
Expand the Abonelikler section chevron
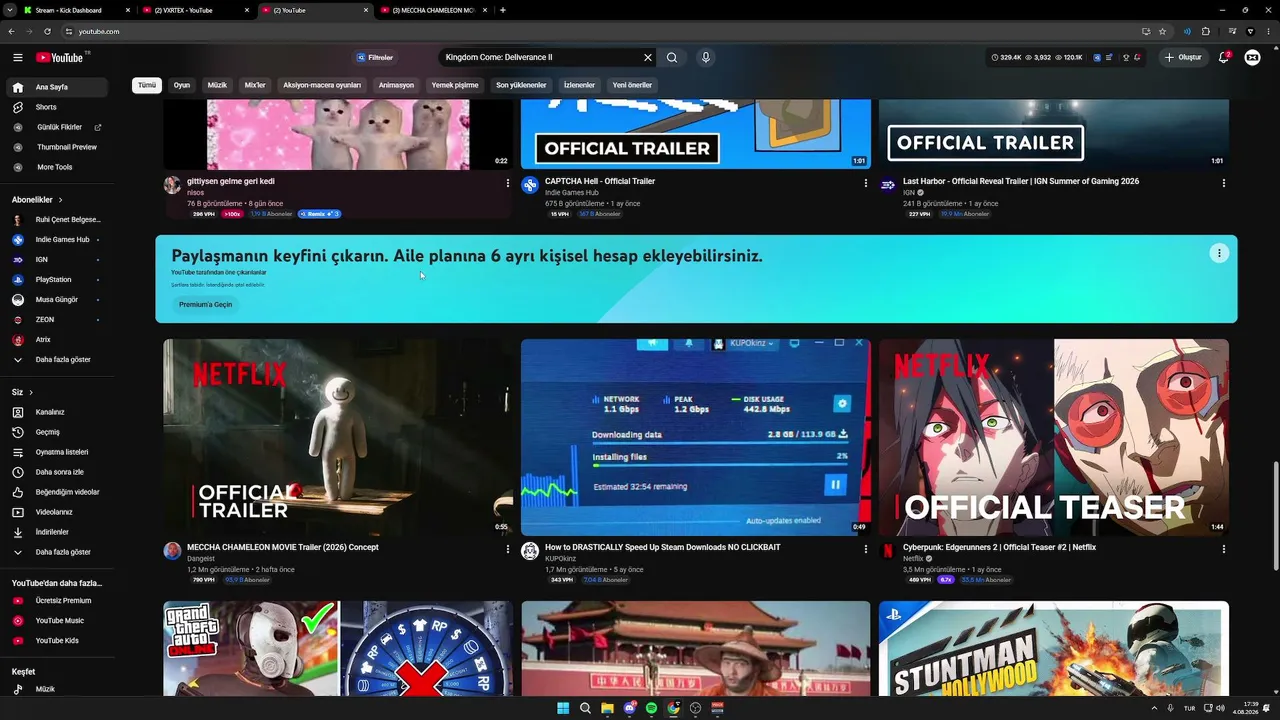61,200
